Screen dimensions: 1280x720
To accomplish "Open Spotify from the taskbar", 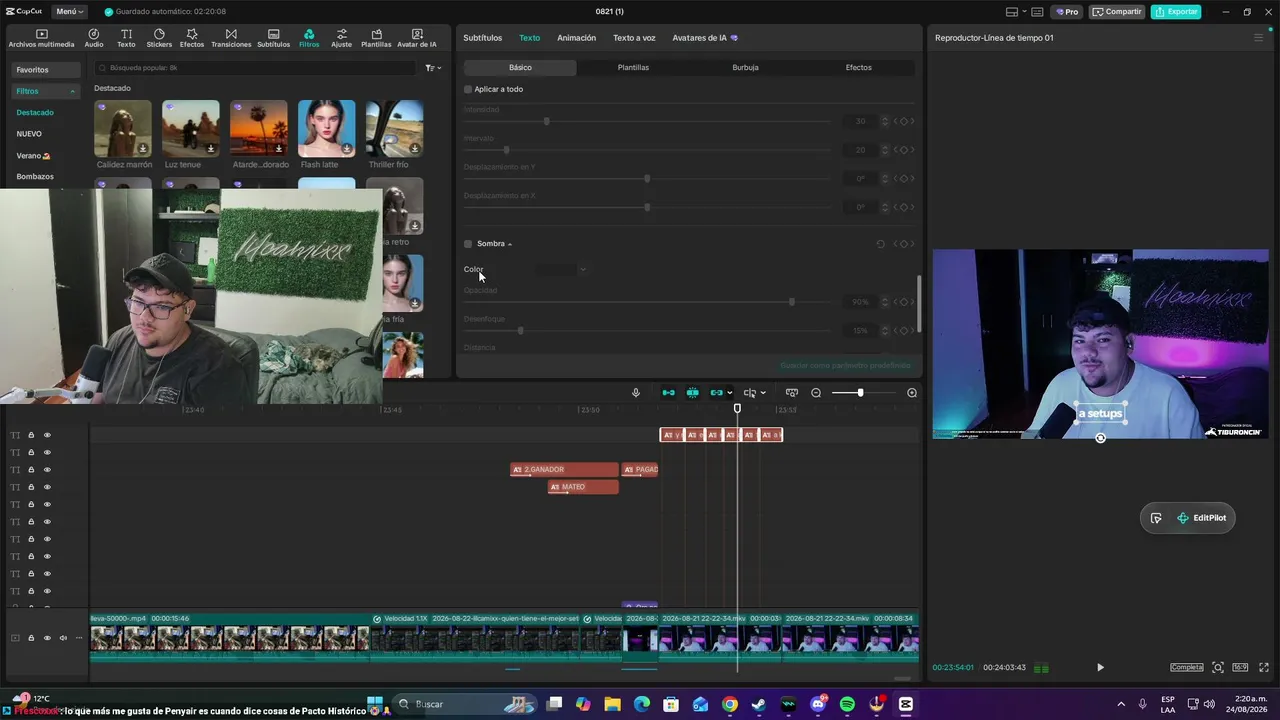I will [x=847, y=704].
